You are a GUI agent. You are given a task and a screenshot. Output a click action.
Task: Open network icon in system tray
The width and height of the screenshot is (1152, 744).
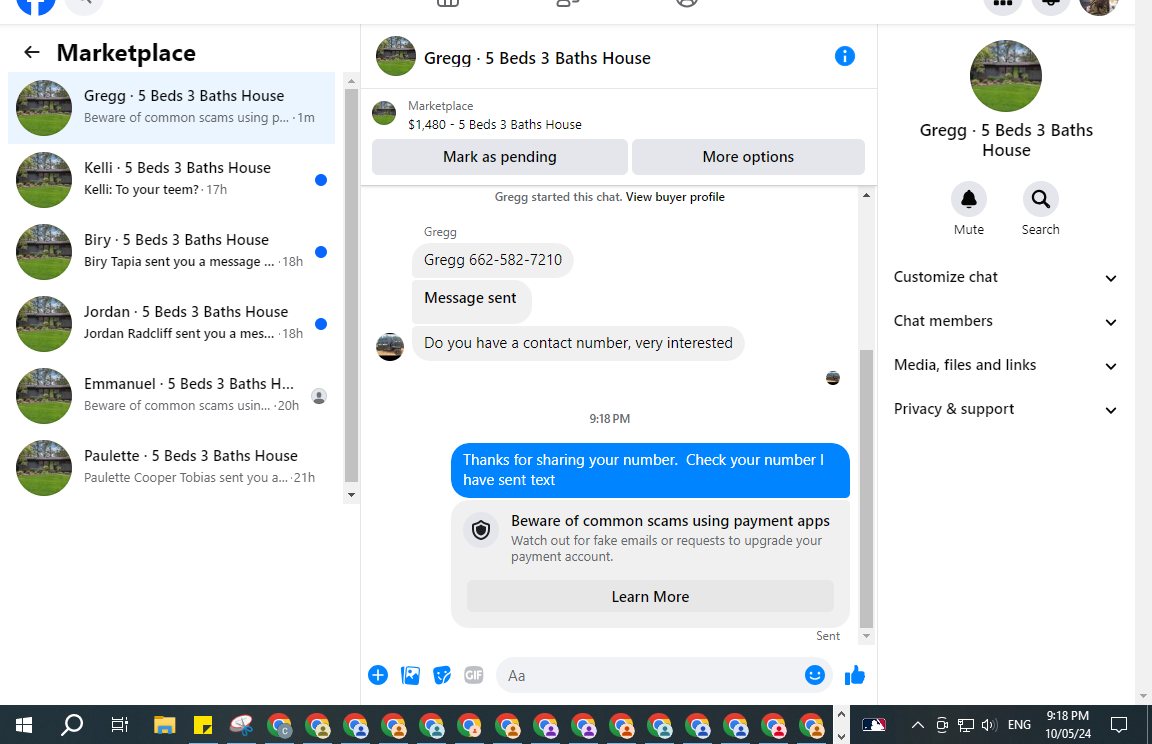966,726
